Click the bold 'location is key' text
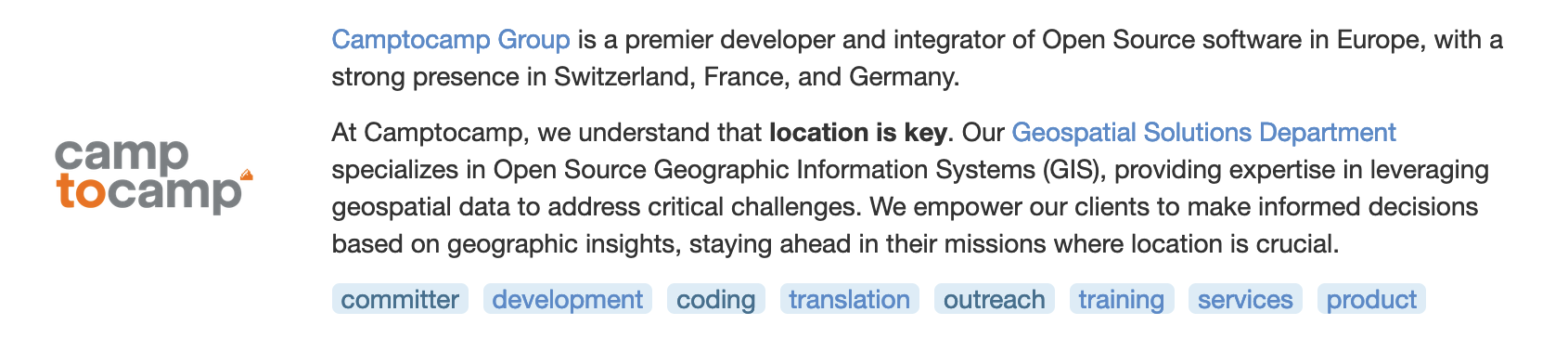Viewport: 1568px width, 351px height. (x=858, y=133)
